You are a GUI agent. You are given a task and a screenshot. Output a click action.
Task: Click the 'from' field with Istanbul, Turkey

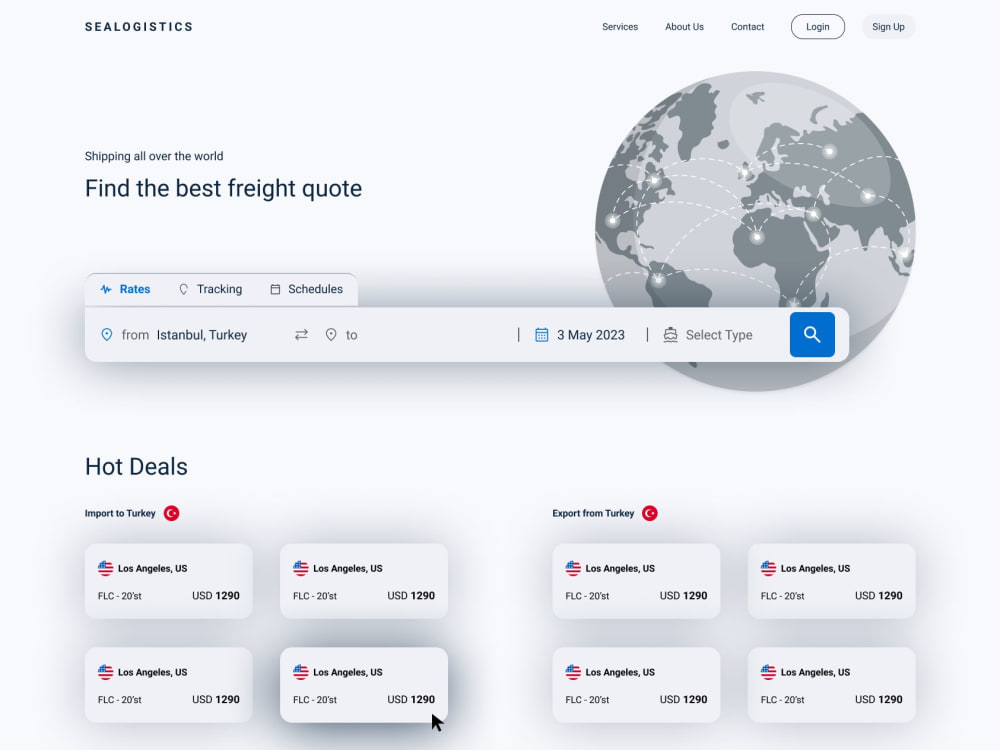(174, 334)
